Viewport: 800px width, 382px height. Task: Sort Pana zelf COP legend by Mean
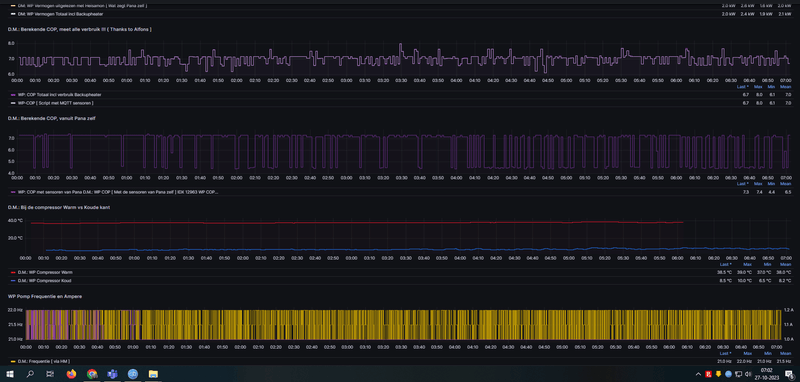(785, 184)
